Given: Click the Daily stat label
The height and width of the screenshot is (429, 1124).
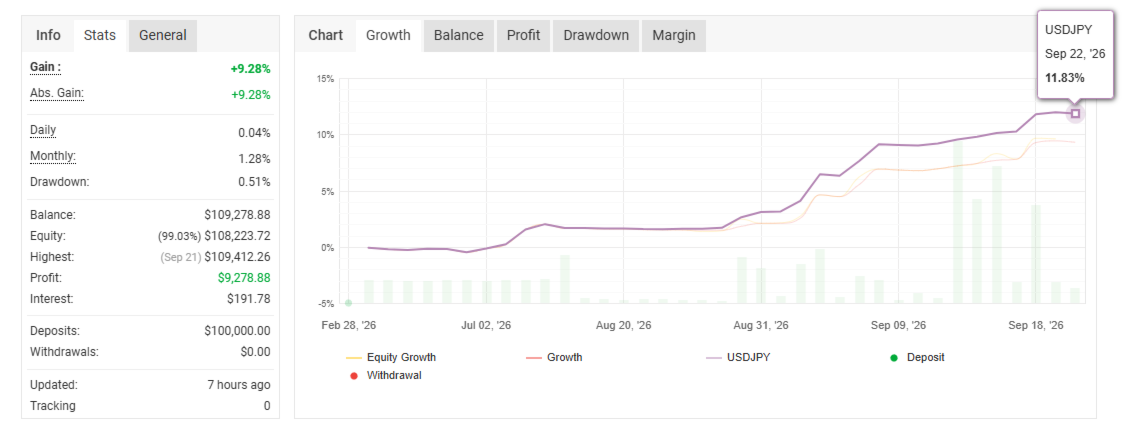Looking at the screenshot, I should (x=43, y=131).
